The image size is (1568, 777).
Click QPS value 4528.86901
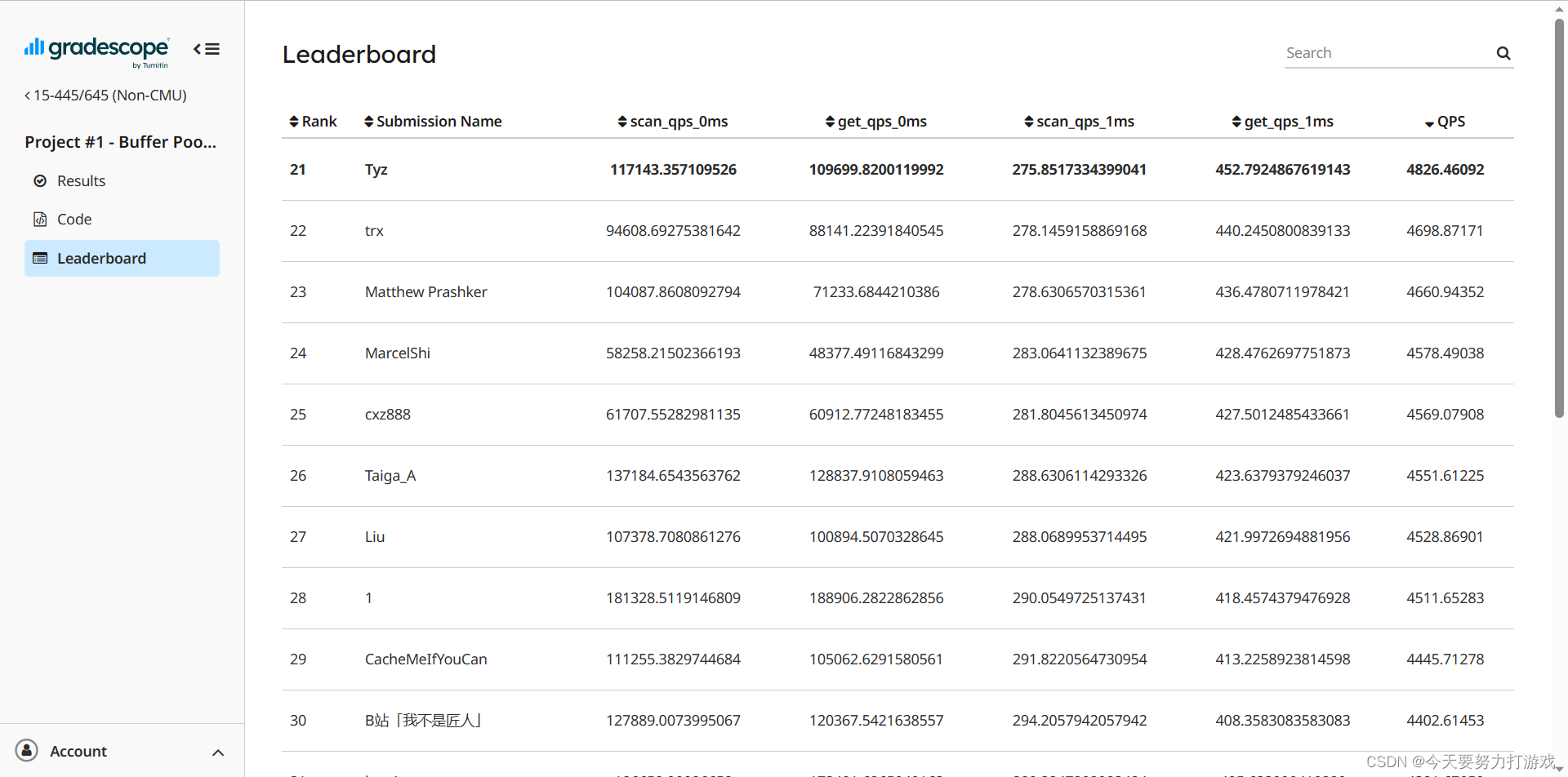coord(1445,537)
